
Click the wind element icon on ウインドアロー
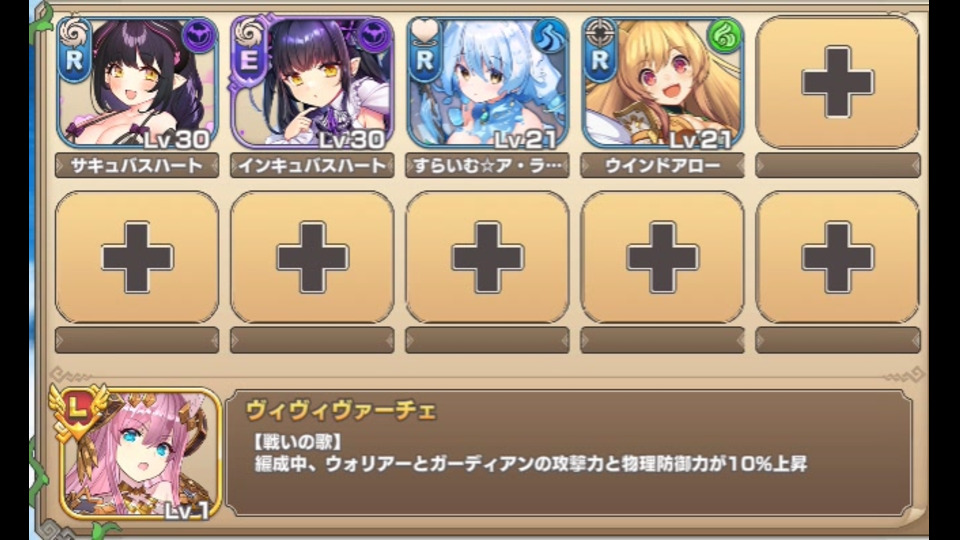pyautogui.click(x=725, y=37)
